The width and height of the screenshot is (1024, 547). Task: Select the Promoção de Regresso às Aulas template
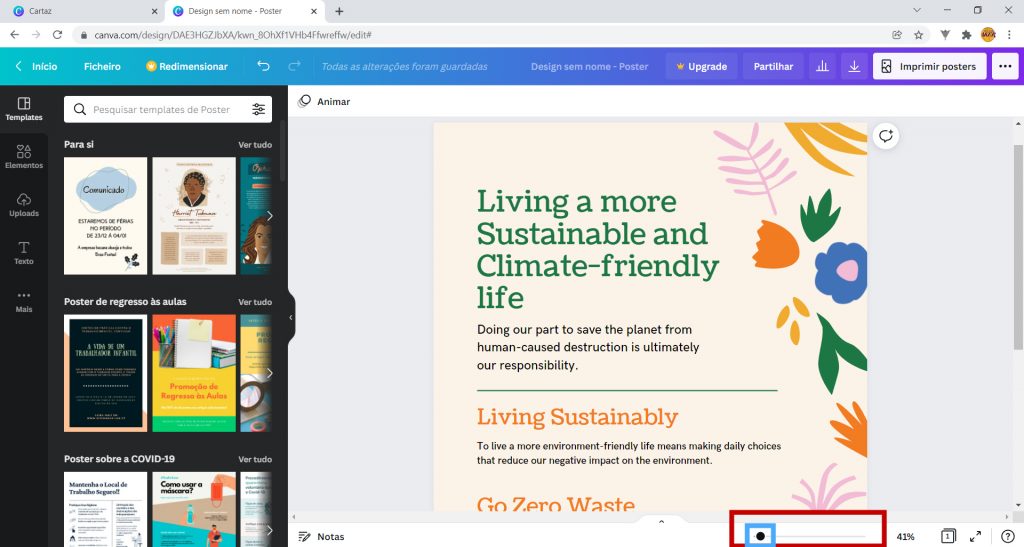point(194,373)
